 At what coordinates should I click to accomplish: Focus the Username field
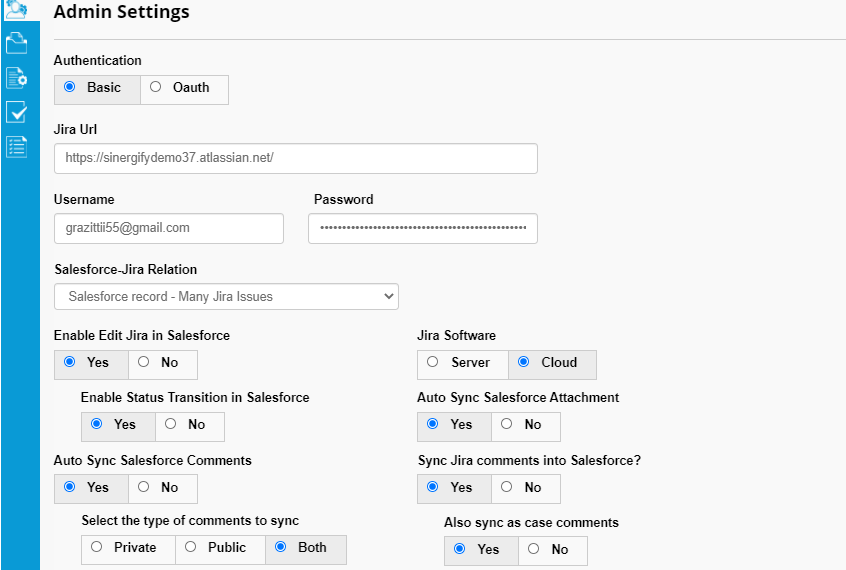point(169,228)
